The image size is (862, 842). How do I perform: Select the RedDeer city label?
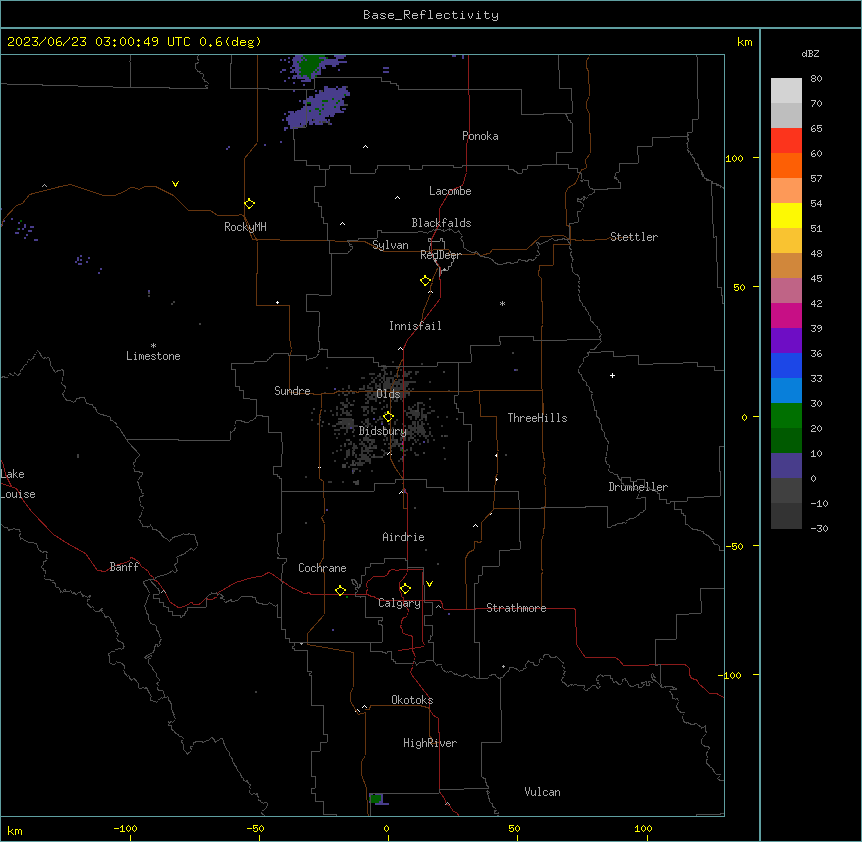click(x=440, y=255)
